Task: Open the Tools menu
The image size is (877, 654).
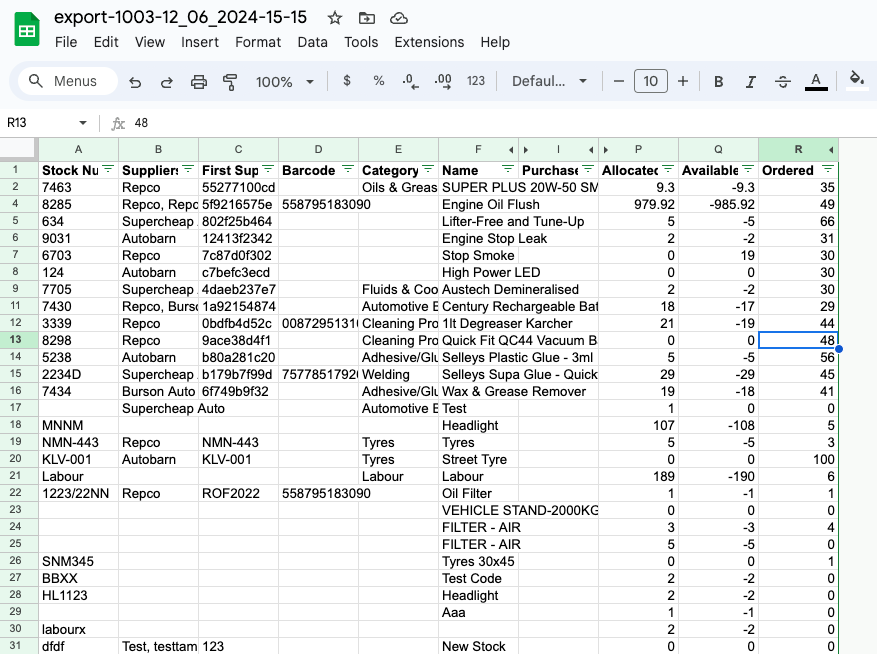Action: (x=361, y=43)
